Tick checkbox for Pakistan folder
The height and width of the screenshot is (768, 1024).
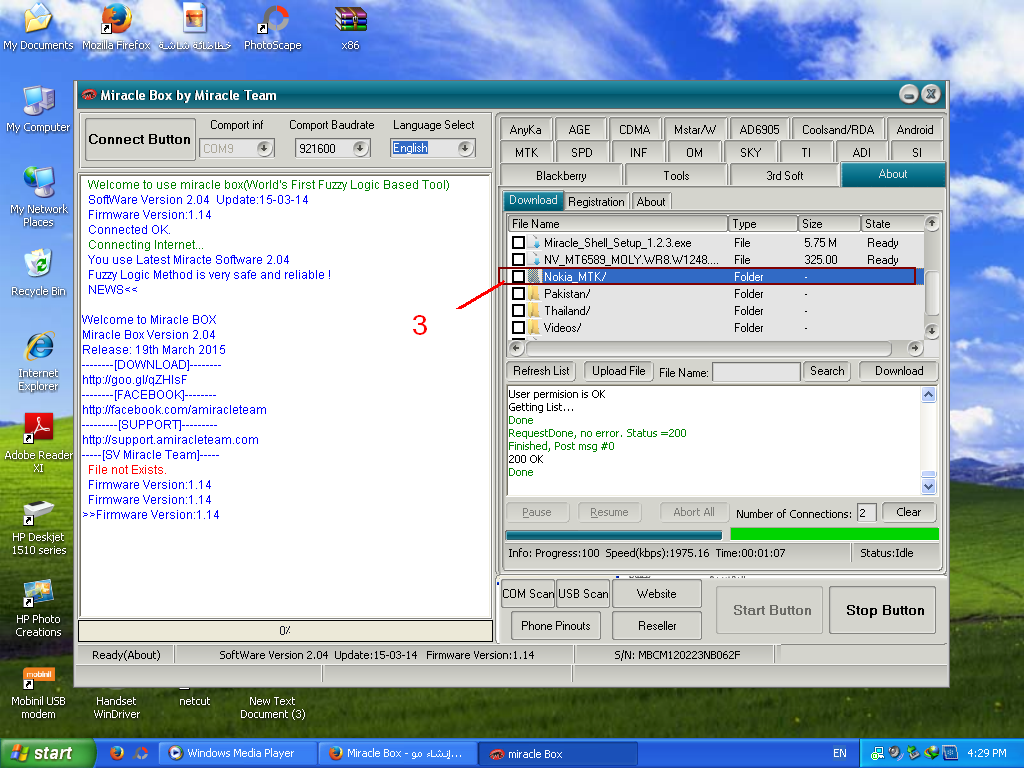(x=518, y=293)
